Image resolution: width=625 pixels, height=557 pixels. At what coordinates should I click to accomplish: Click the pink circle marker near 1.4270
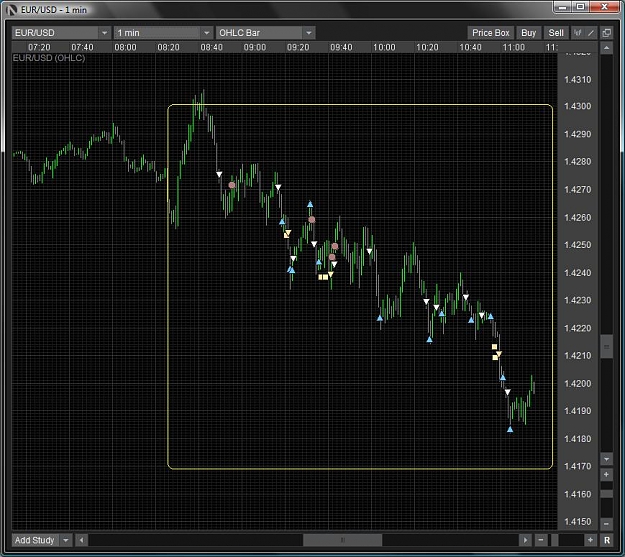pos(232,185)
